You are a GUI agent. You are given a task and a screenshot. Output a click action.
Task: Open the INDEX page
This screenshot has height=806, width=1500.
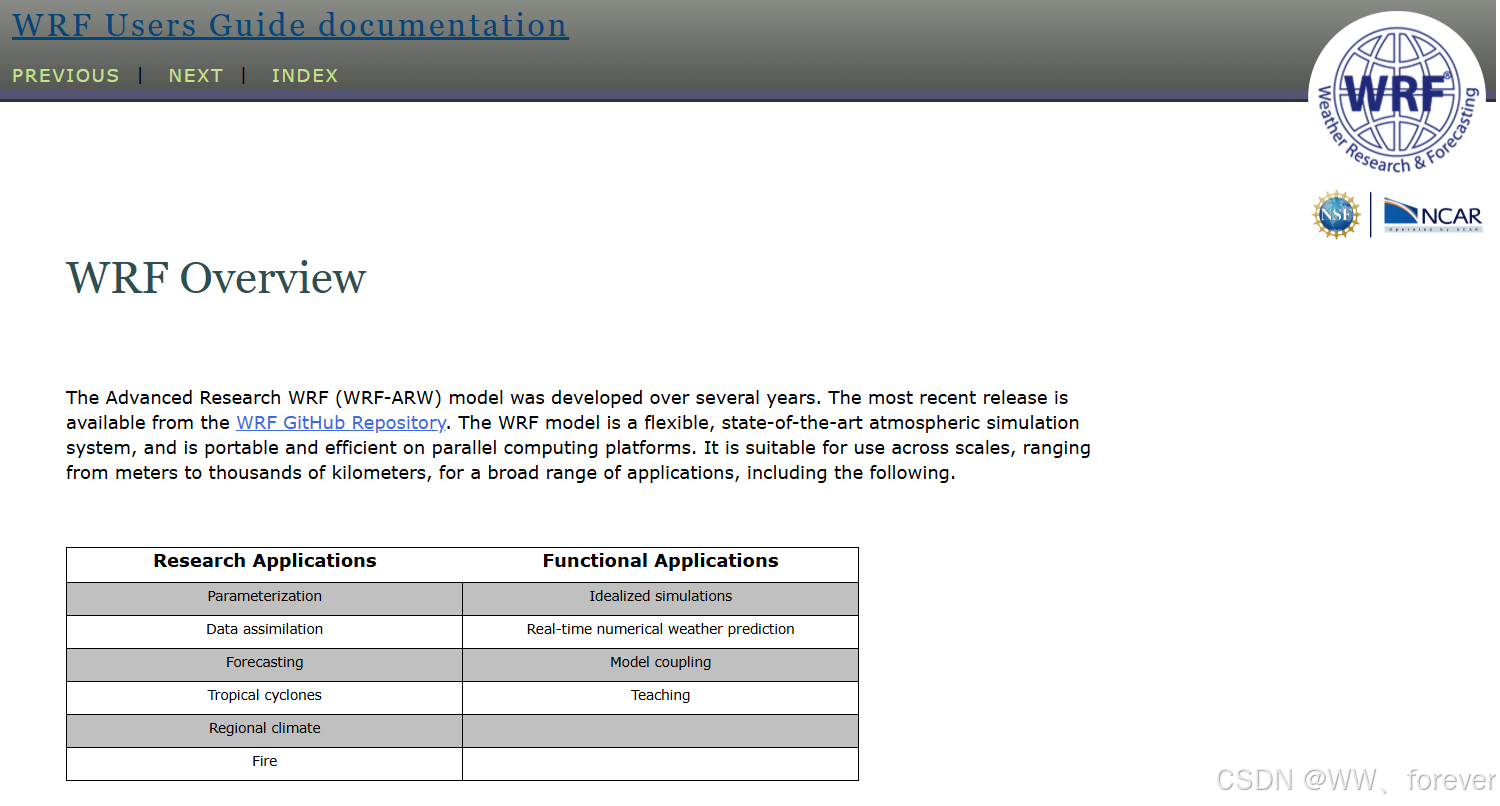(305, 76)
